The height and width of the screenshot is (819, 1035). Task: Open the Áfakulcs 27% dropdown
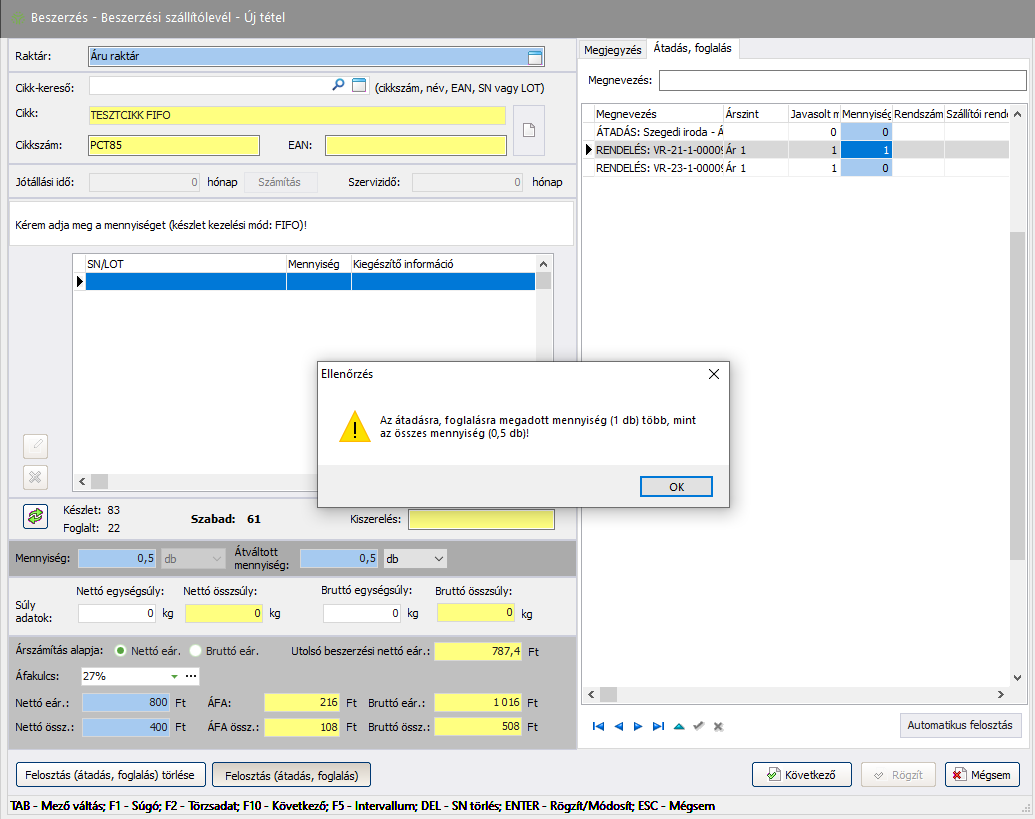coord(174,676)
